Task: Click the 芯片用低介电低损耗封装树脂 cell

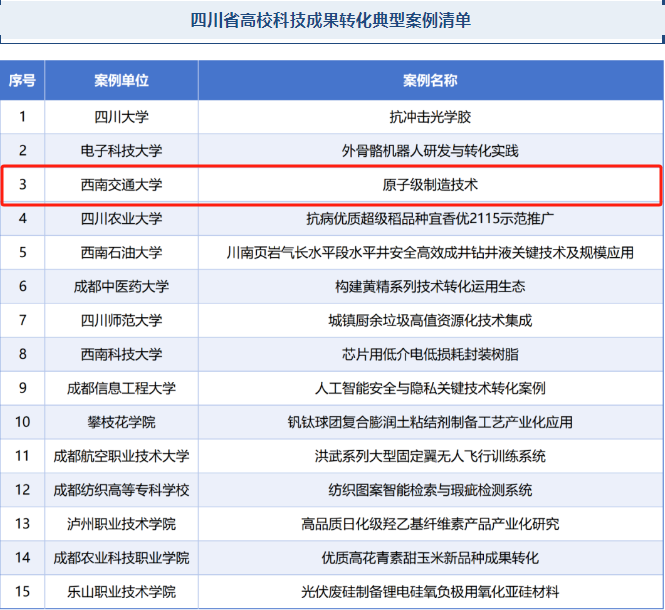Action: pyautogui.click(x=430, y=354)
